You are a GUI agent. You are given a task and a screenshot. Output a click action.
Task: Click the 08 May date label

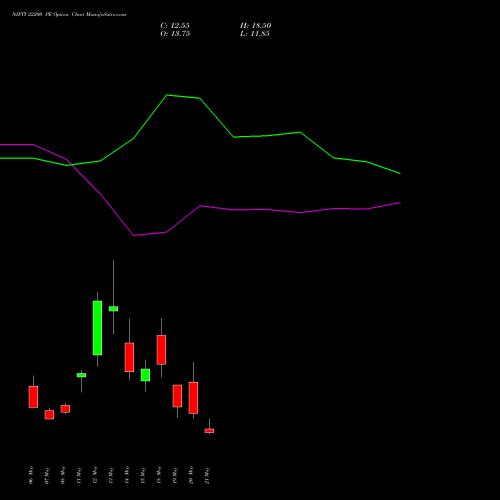pyautogui.click(x=63, y=475)
